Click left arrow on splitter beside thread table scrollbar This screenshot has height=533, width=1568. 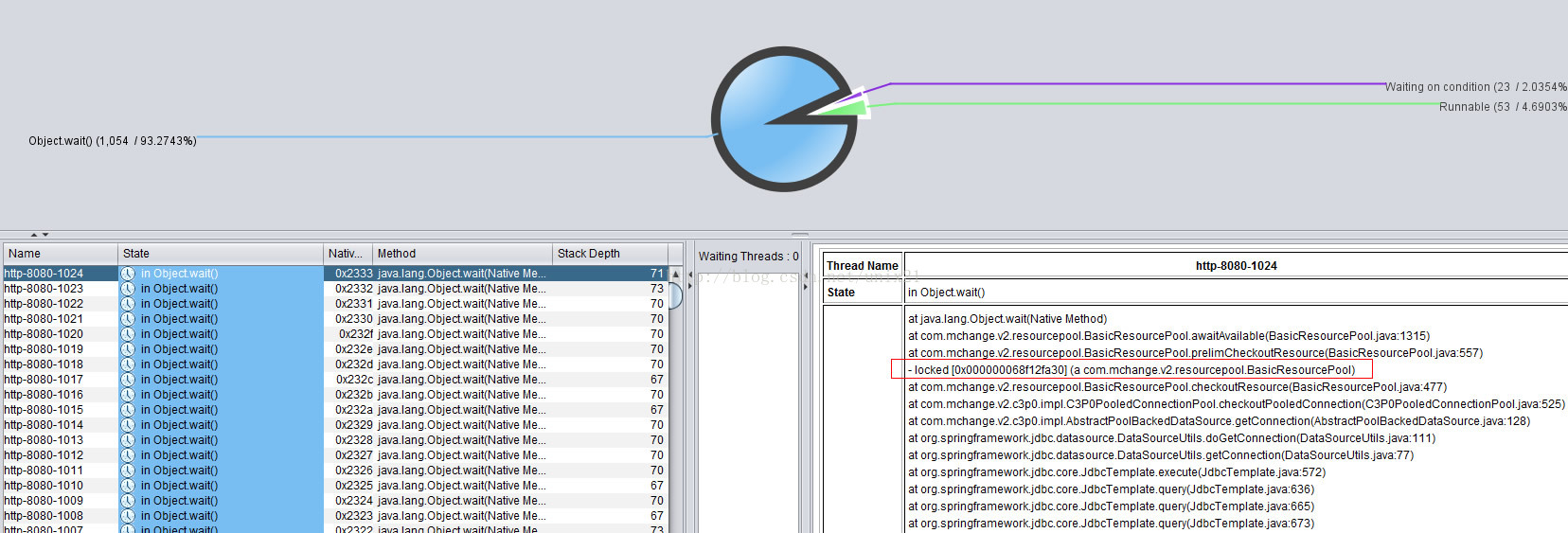pos(690,275)
